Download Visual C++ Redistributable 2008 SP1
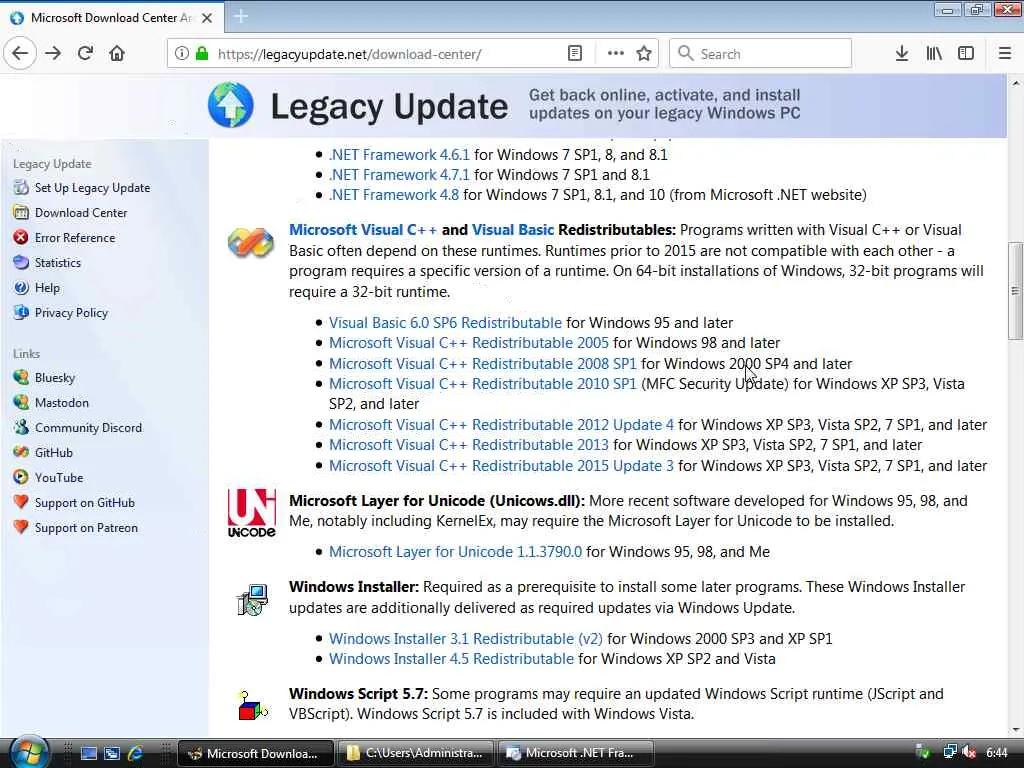Image resolution: width=1024 pixels, height=768 pixels. pyautogui.click(x=483, y=364)
